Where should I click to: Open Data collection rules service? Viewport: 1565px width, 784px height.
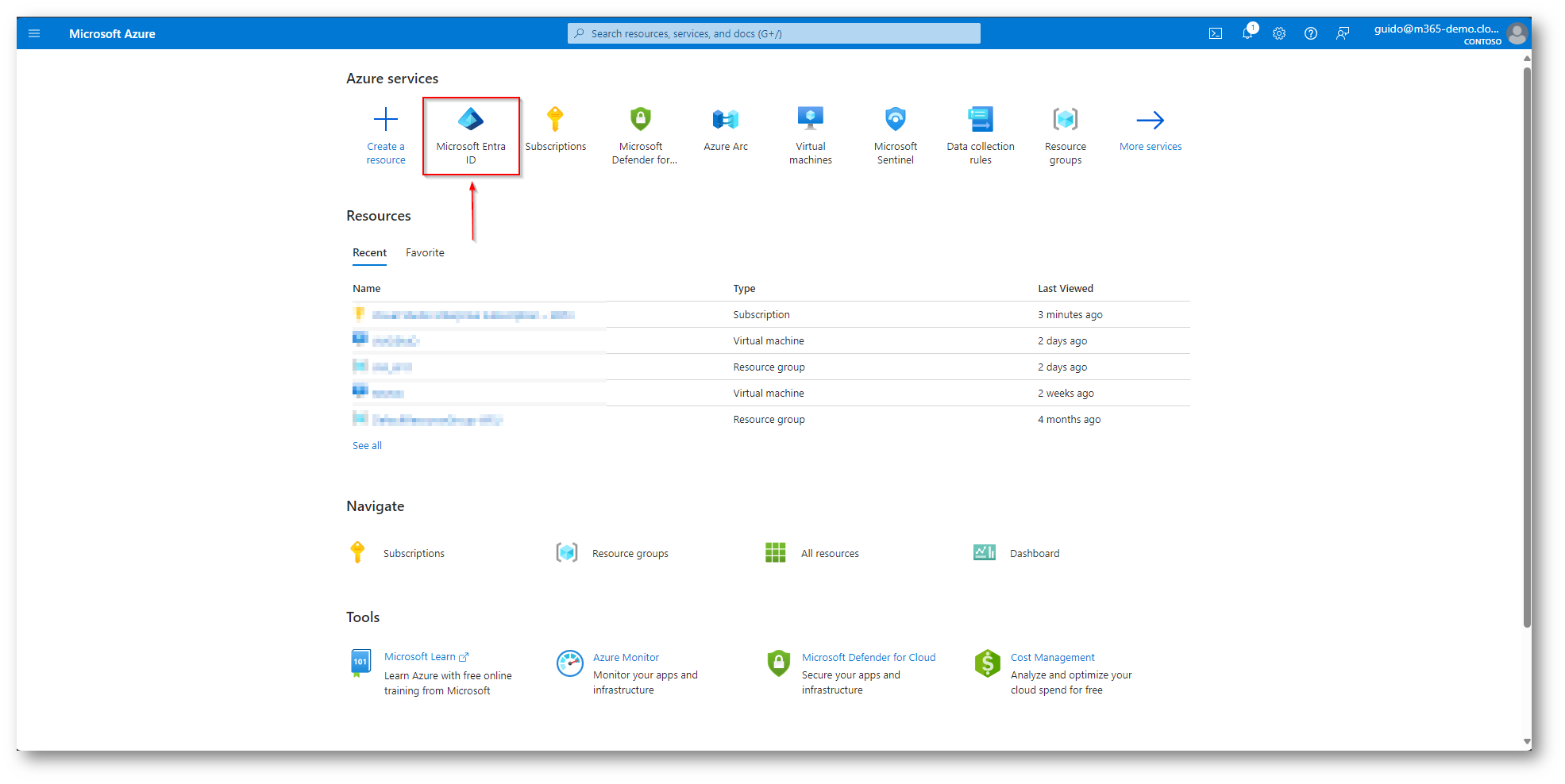[x=980, y=133]
